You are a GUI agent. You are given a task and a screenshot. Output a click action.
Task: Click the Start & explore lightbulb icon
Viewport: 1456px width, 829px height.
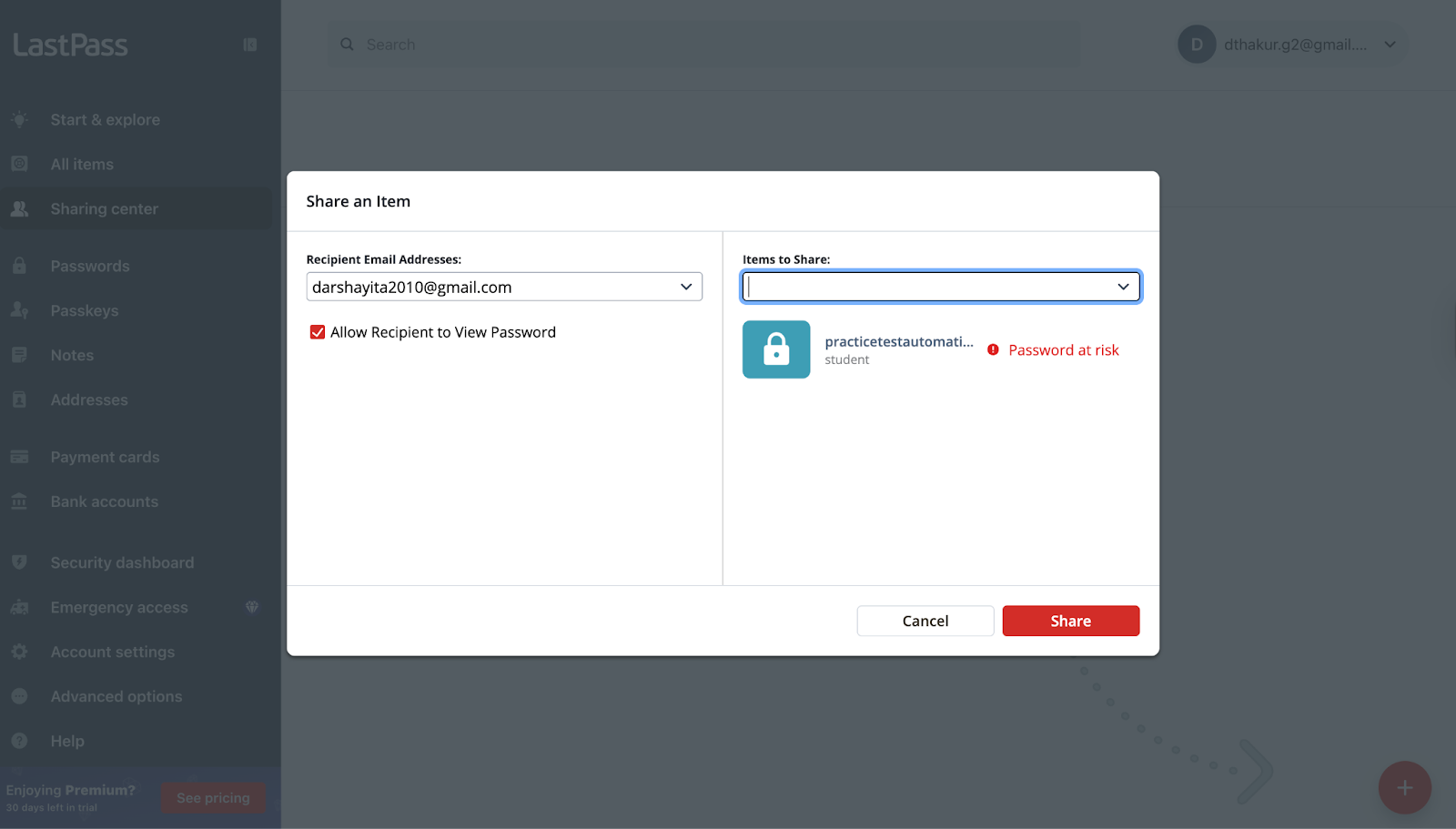19,119
